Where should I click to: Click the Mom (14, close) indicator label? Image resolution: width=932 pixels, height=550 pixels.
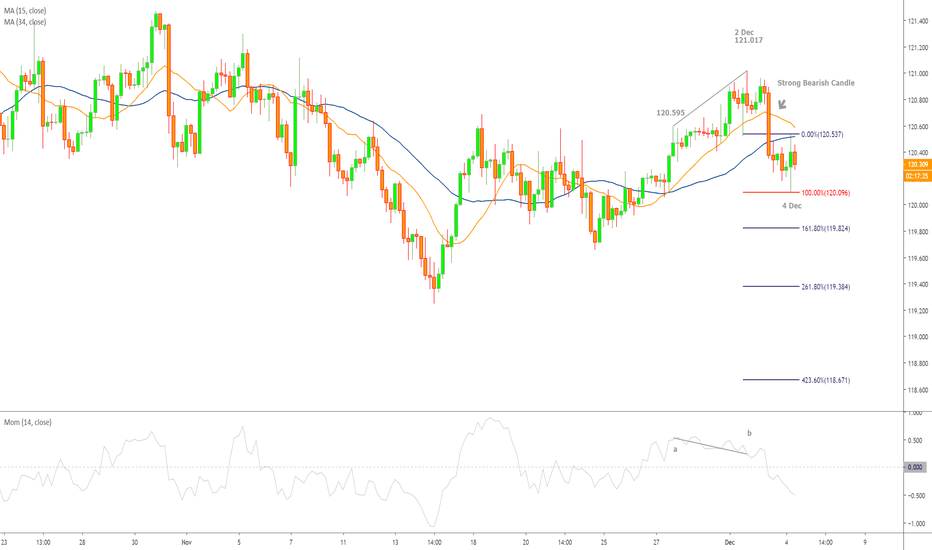pos(27,423)
